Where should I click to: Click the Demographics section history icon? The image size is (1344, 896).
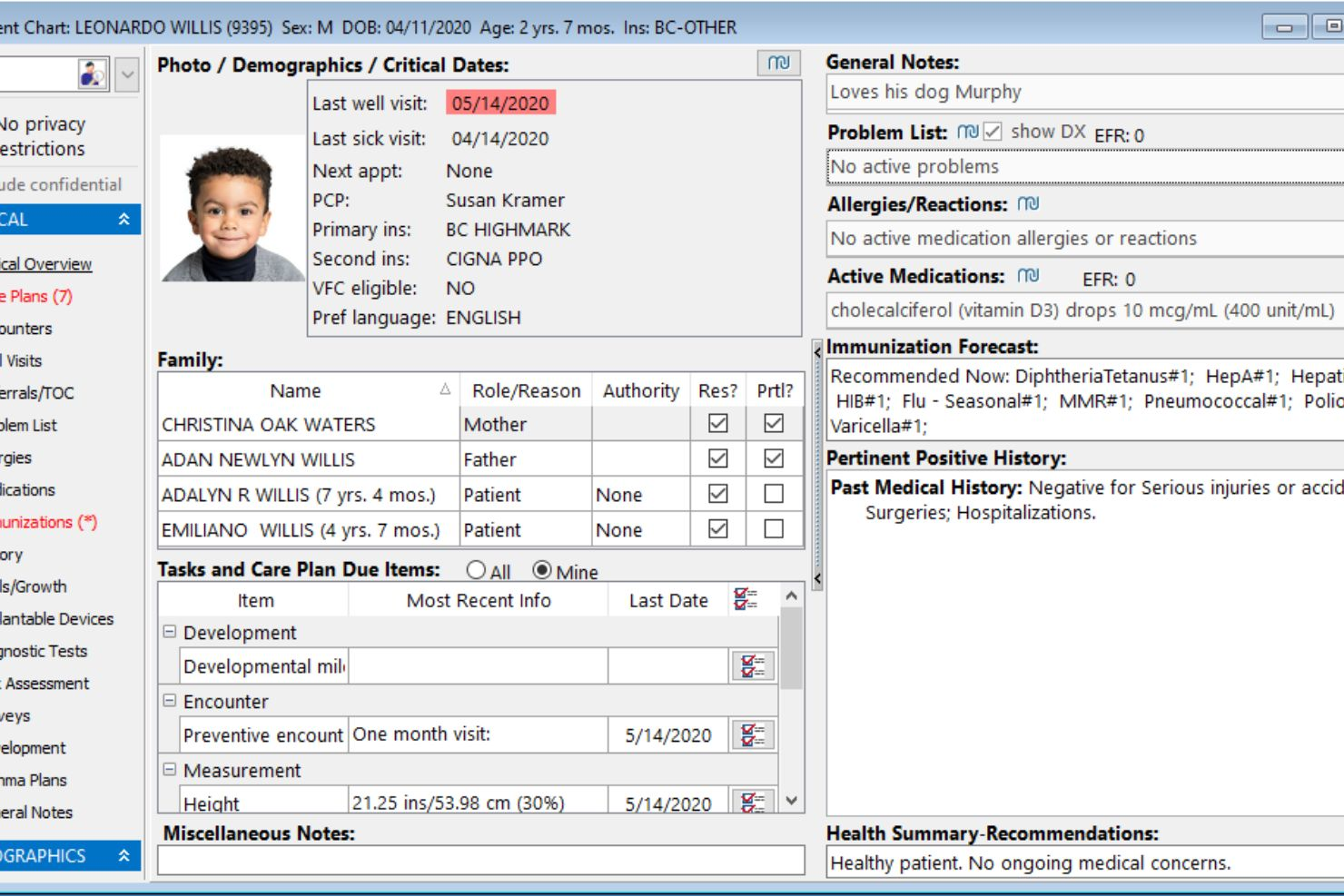[778, 63]
